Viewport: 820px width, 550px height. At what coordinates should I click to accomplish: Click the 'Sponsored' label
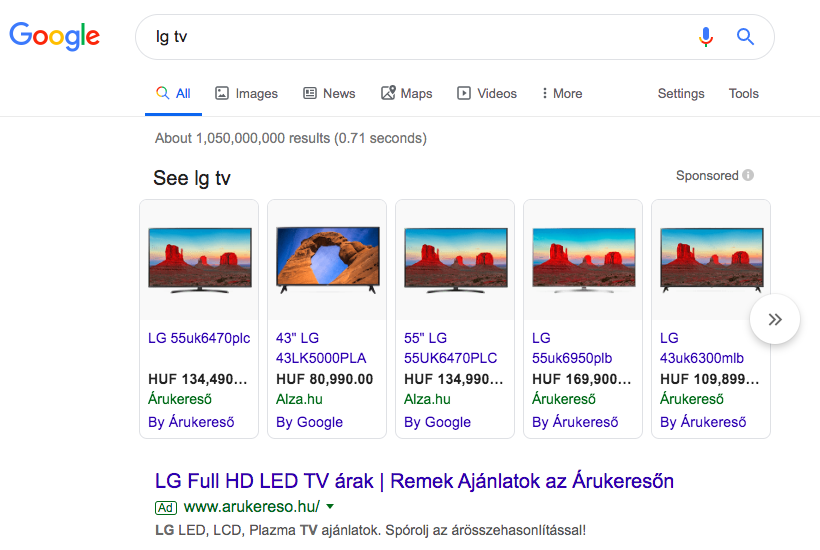click(707, 176)
